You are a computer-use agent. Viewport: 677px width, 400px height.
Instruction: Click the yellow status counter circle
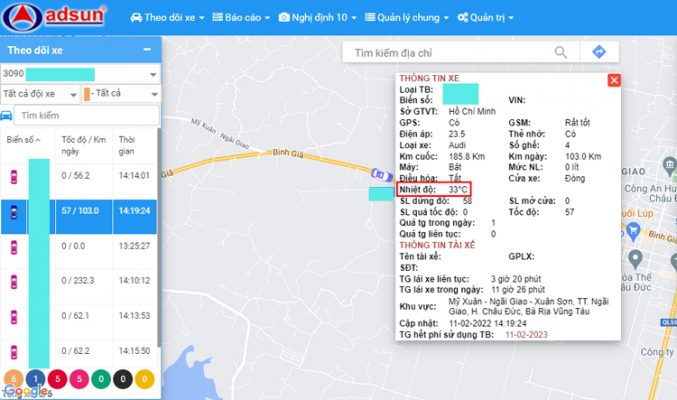[x=144, y=379]
